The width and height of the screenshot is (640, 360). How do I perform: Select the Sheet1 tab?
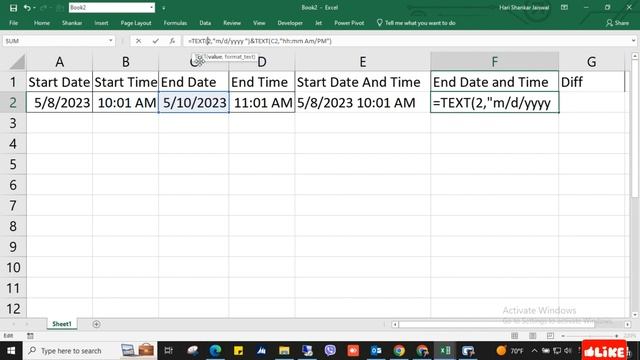tap(62, 324)
